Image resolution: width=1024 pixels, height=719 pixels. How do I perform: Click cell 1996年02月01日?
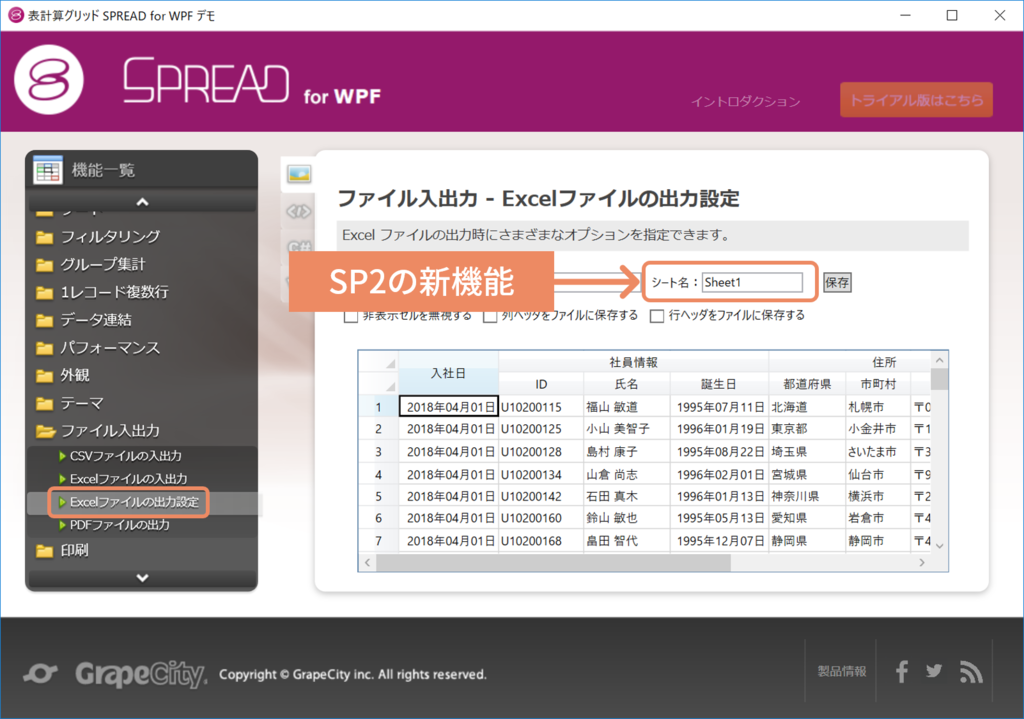[719, 474]
